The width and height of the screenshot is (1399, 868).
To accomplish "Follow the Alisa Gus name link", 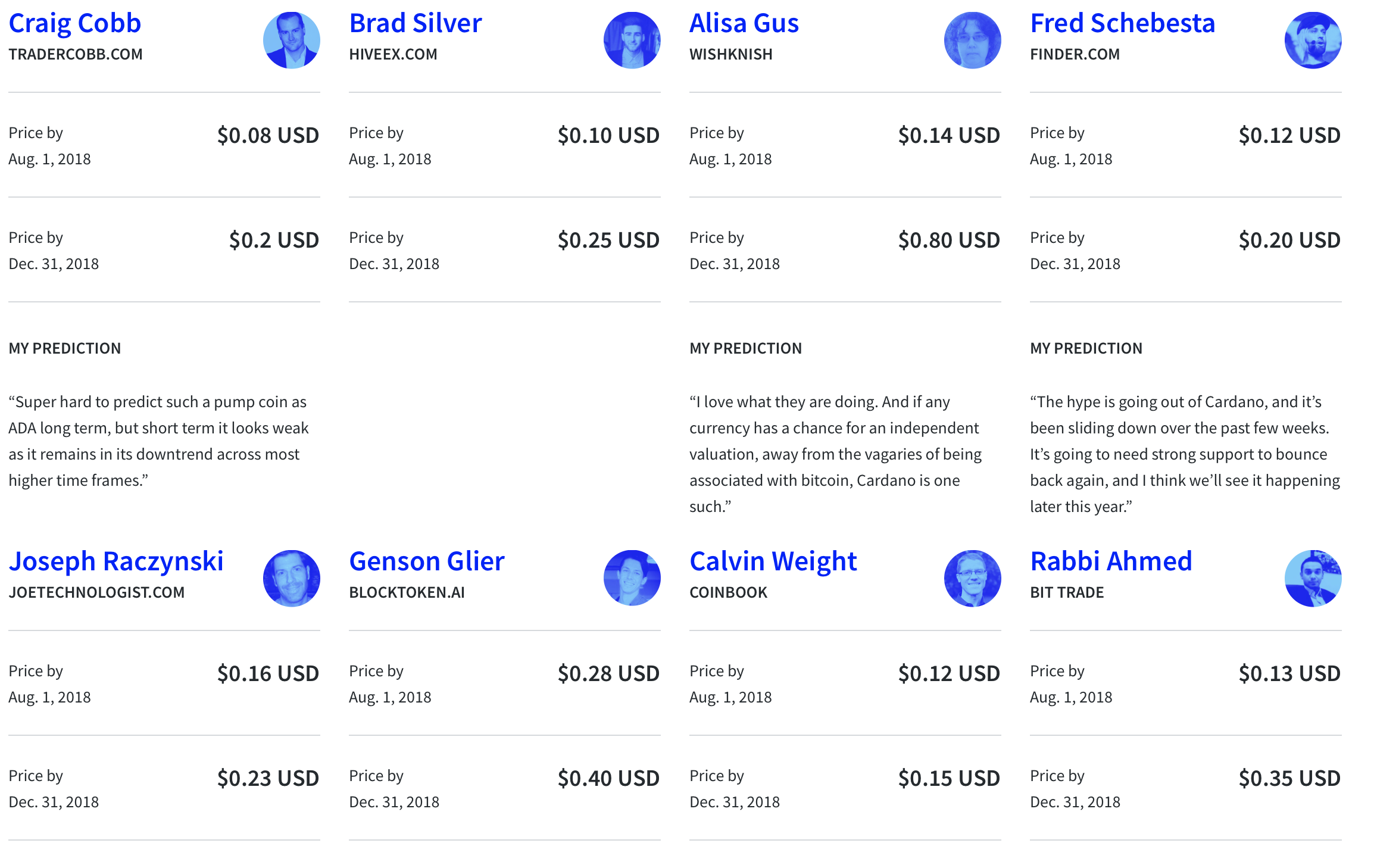I will [x=744, y=24].
